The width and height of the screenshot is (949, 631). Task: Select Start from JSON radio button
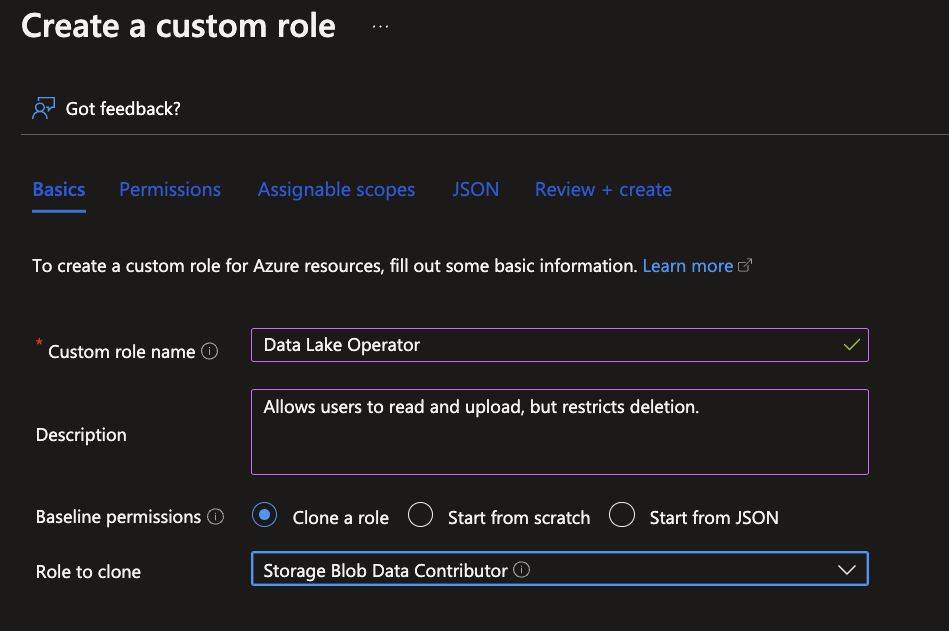[x=622, y=516]
